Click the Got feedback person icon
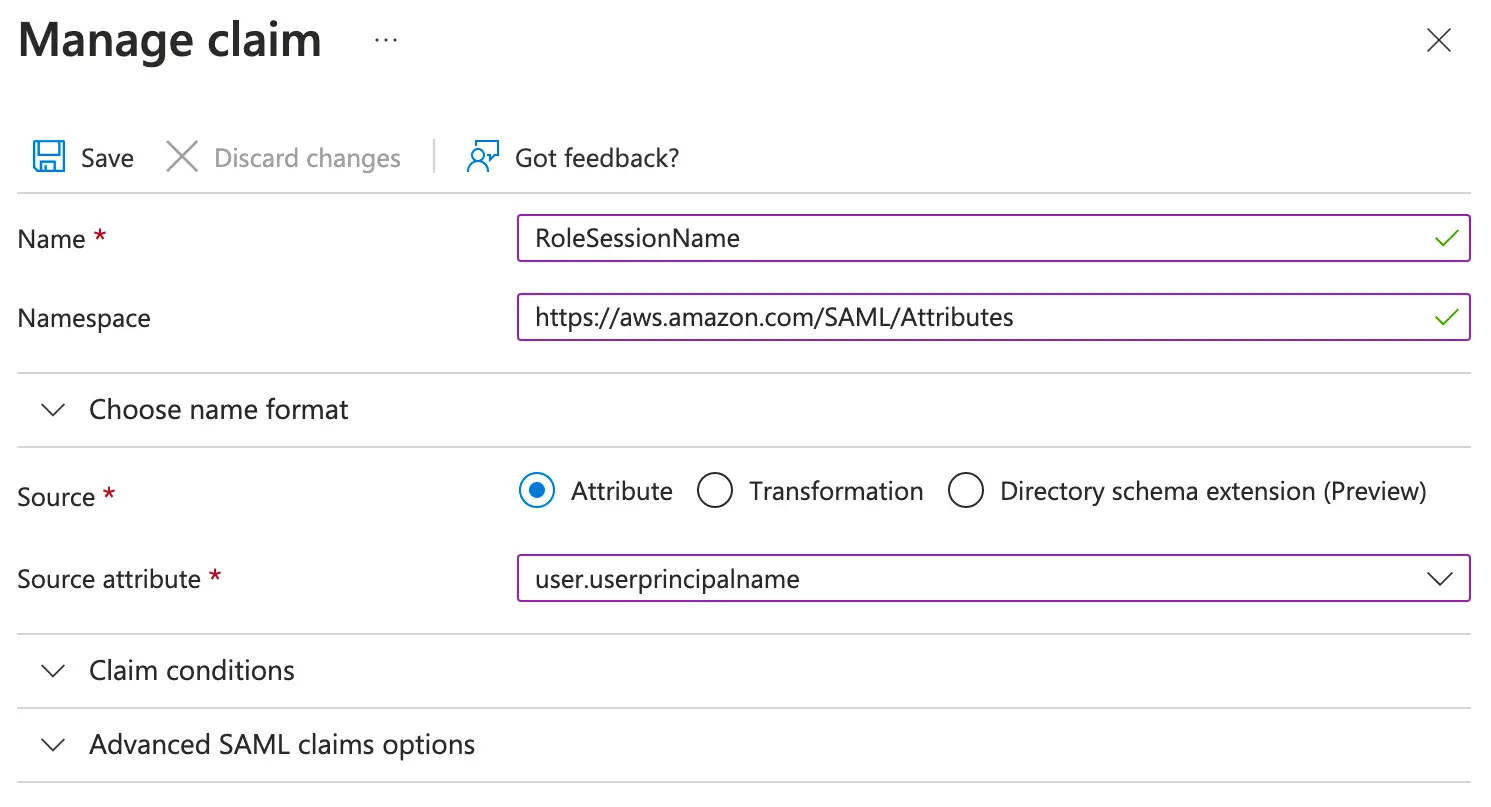Viewport: 1491px width, 807px height. click(x=482, y=157)
